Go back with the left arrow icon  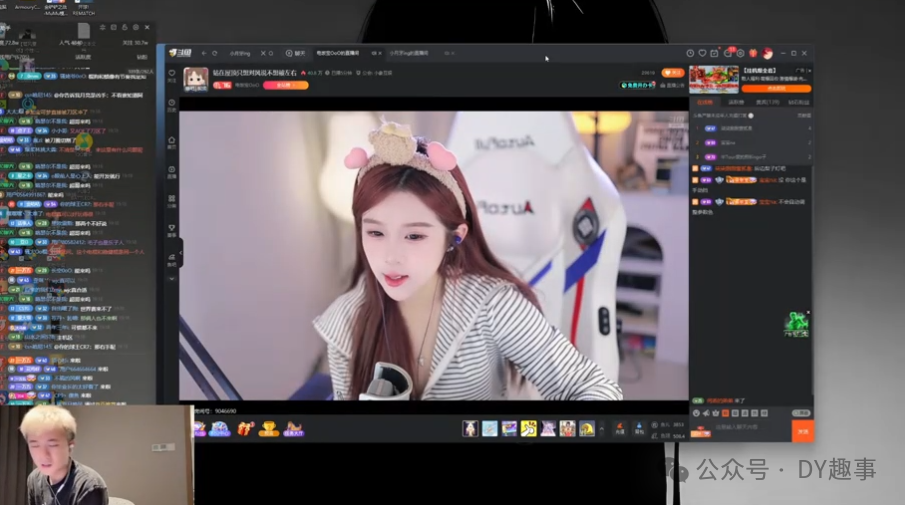204,53
